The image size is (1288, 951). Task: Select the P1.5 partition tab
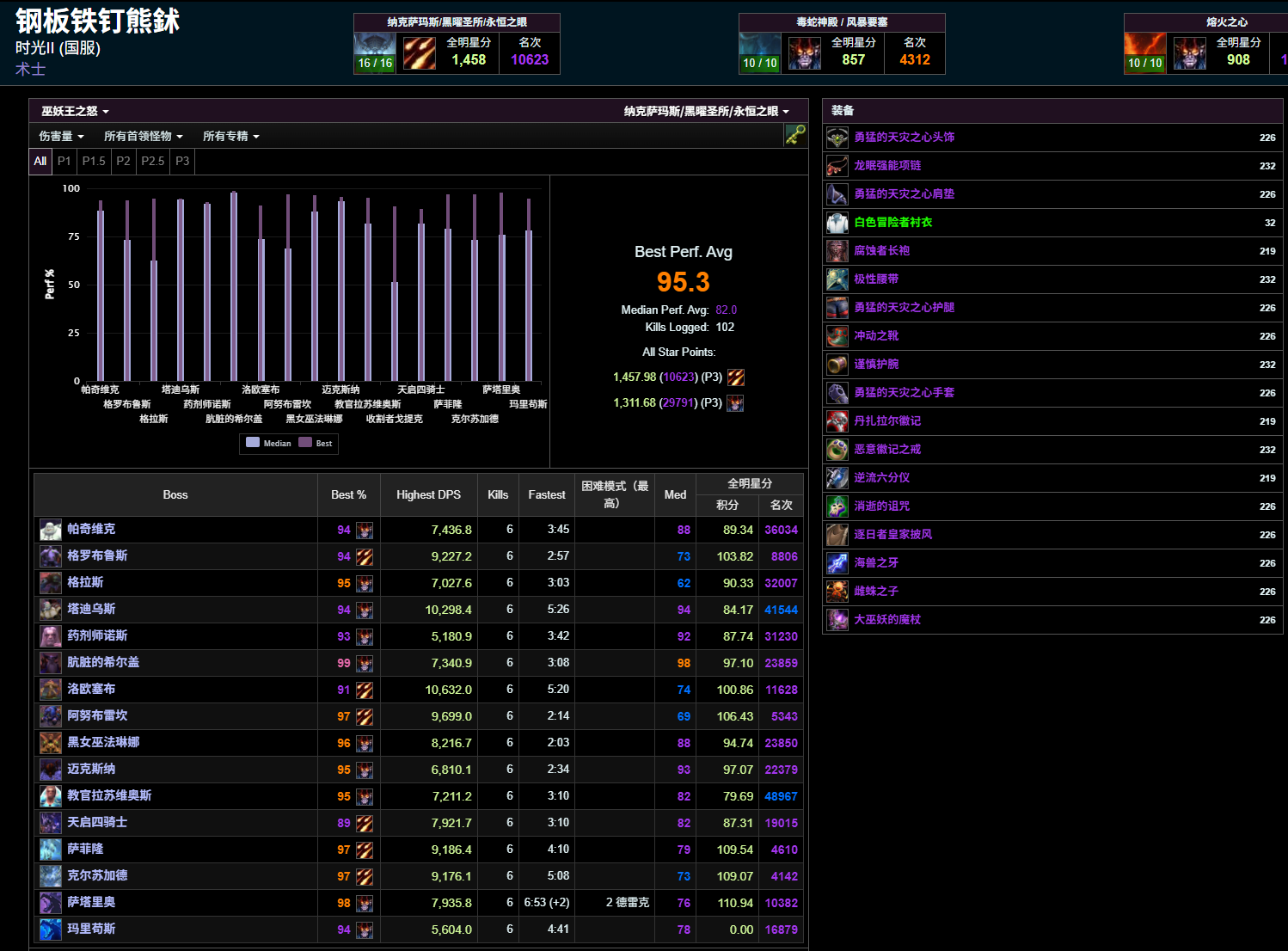click(x=94, y=161)
